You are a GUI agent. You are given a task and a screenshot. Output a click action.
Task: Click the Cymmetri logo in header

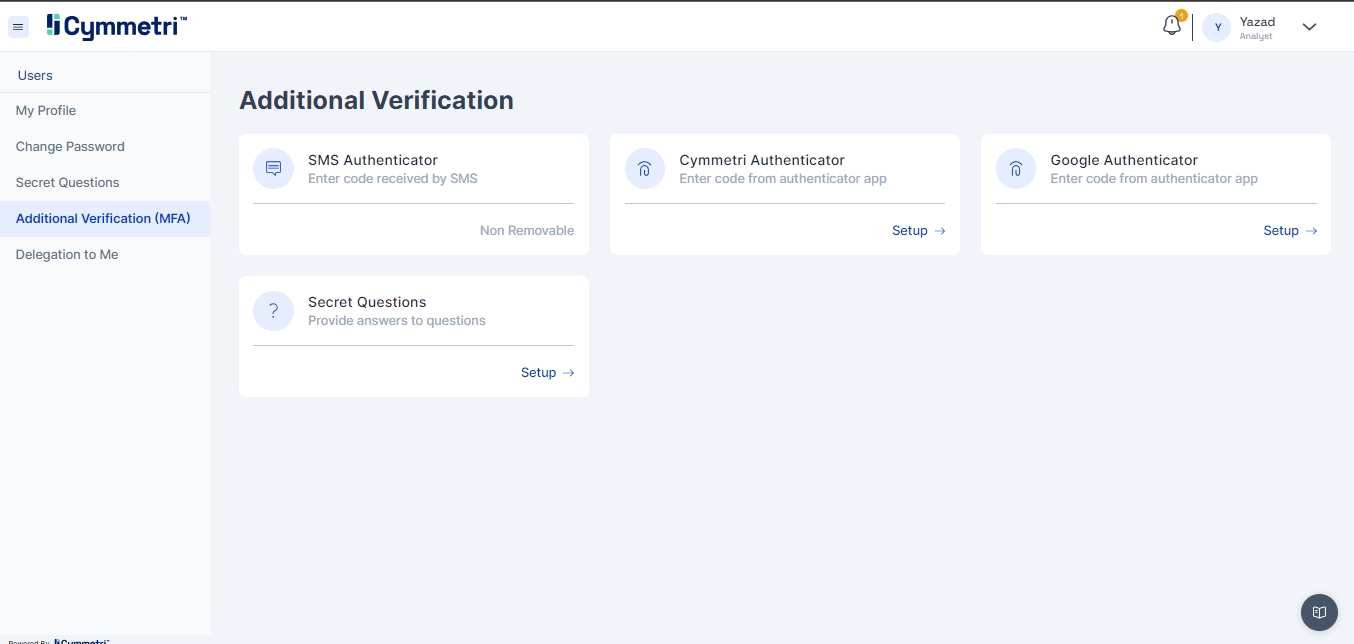pos(117,27)
